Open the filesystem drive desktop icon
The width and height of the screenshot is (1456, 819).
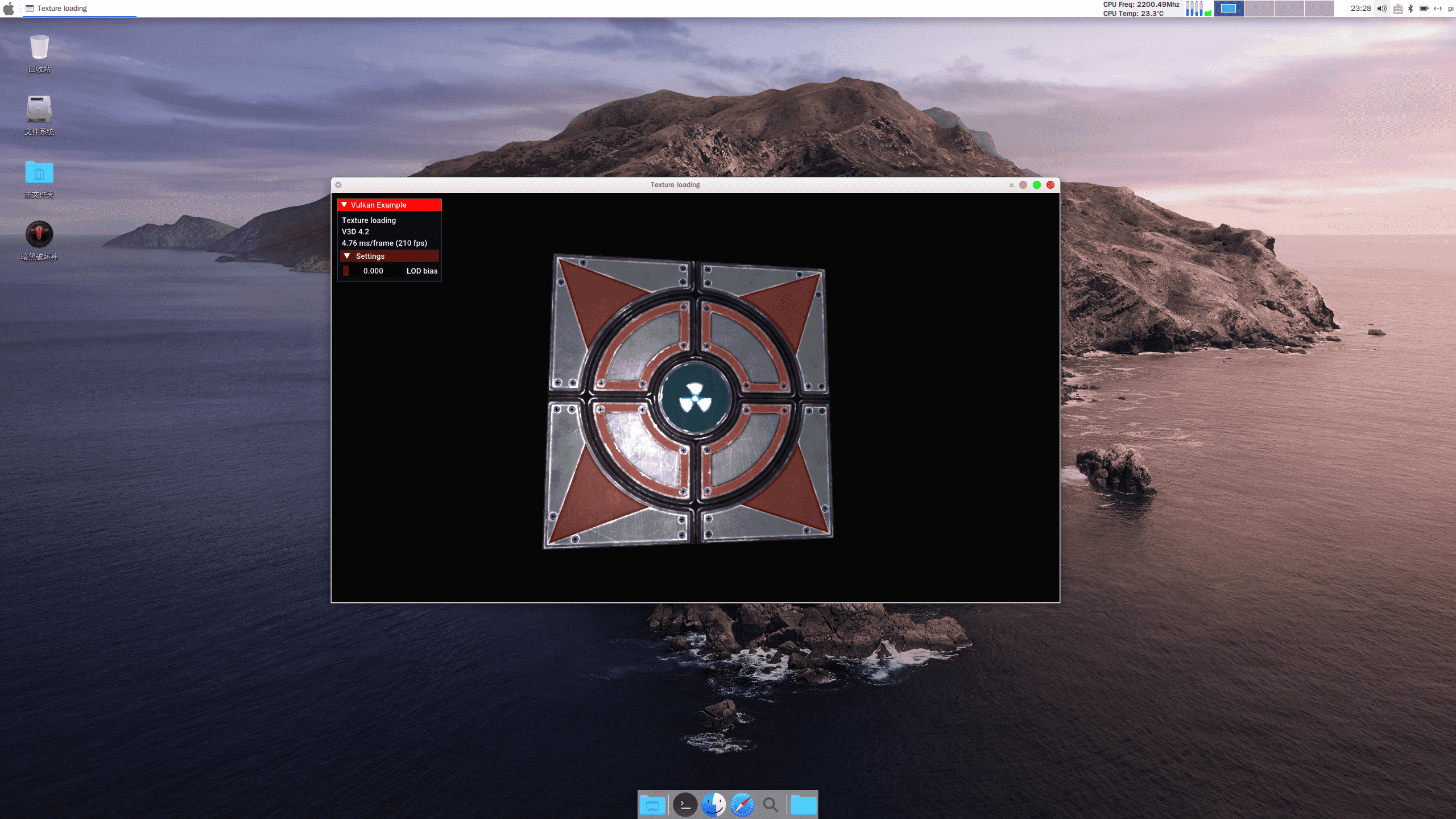39,109
